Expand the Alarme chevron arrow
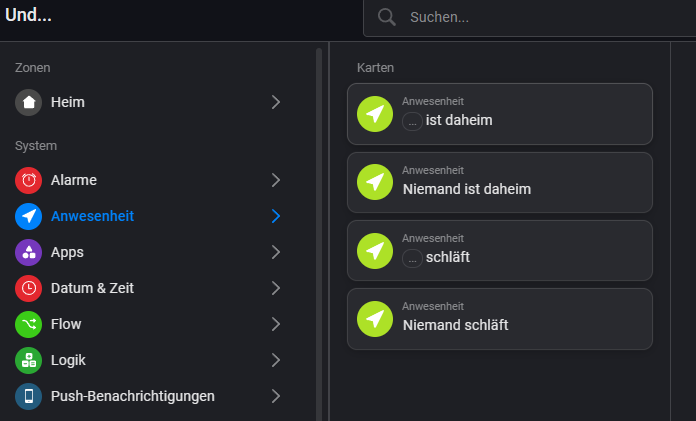696x421 pixels. (276, 180)
